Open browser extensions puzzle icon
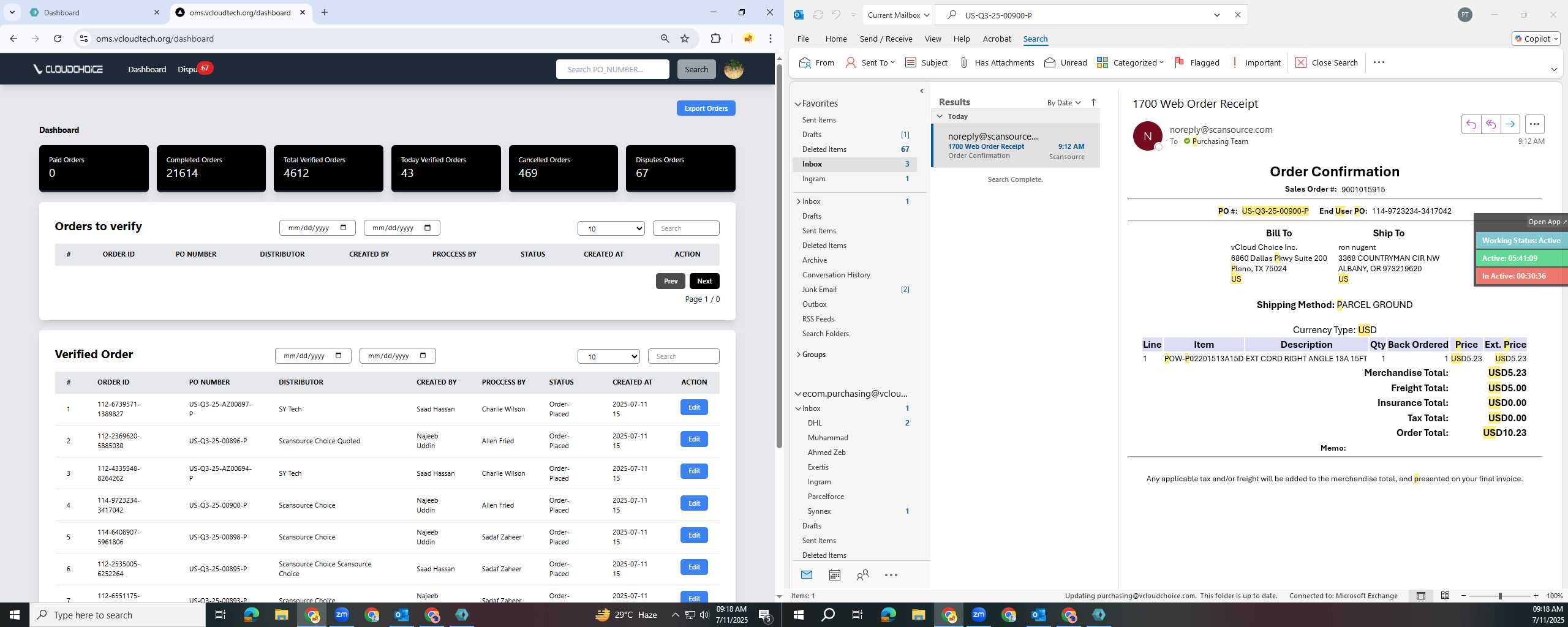This screenshot has height=627, width=1568. [715, 39]
